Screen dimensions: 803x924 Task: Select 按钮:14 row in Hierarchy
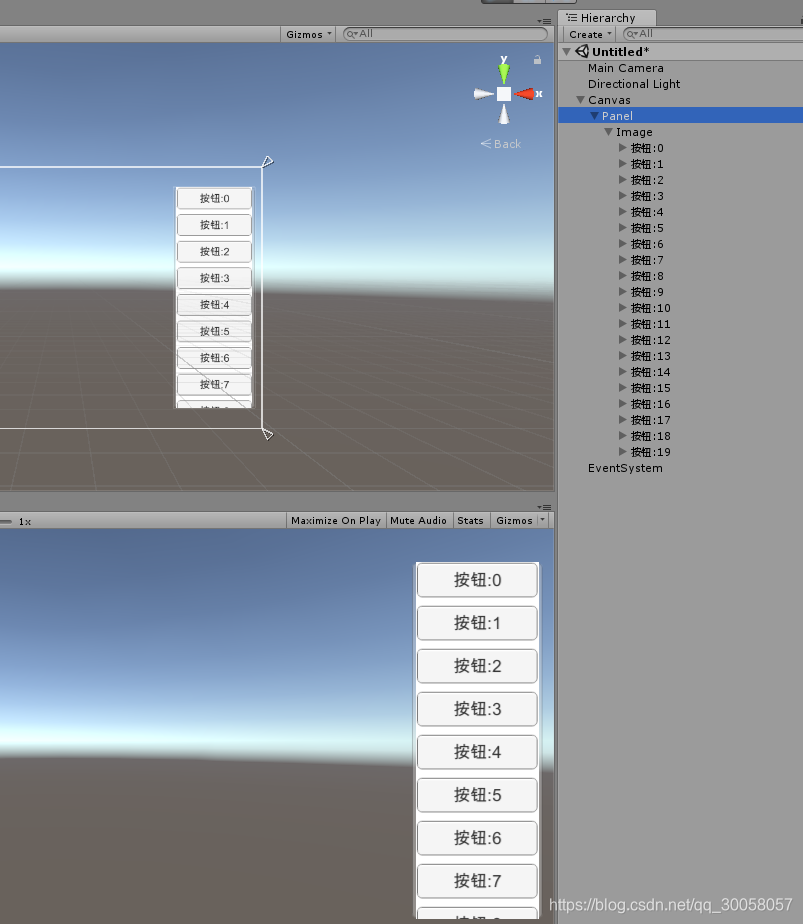pyautogui.click(x=680, y=372)
